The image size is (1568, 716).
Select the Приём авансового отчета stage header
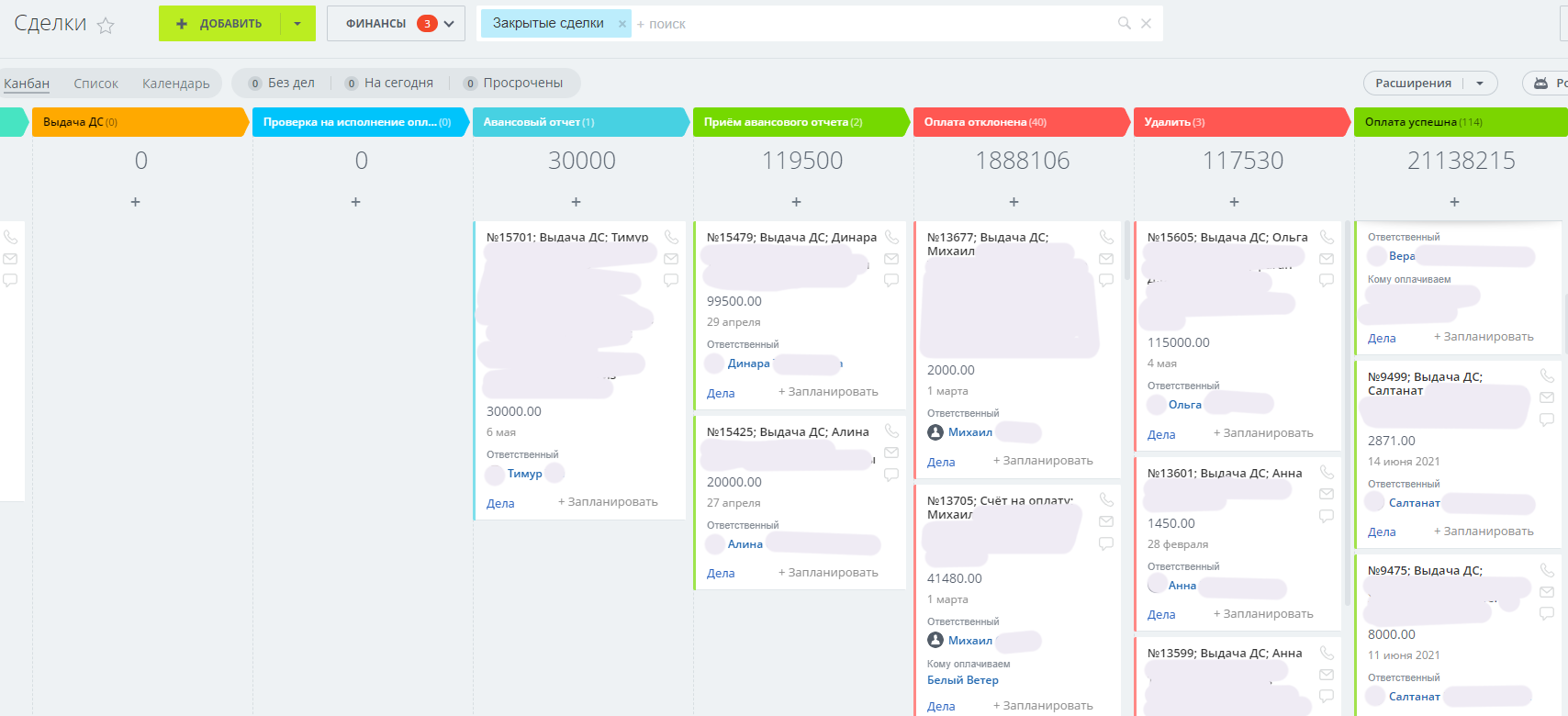click(x=801, y=122)
